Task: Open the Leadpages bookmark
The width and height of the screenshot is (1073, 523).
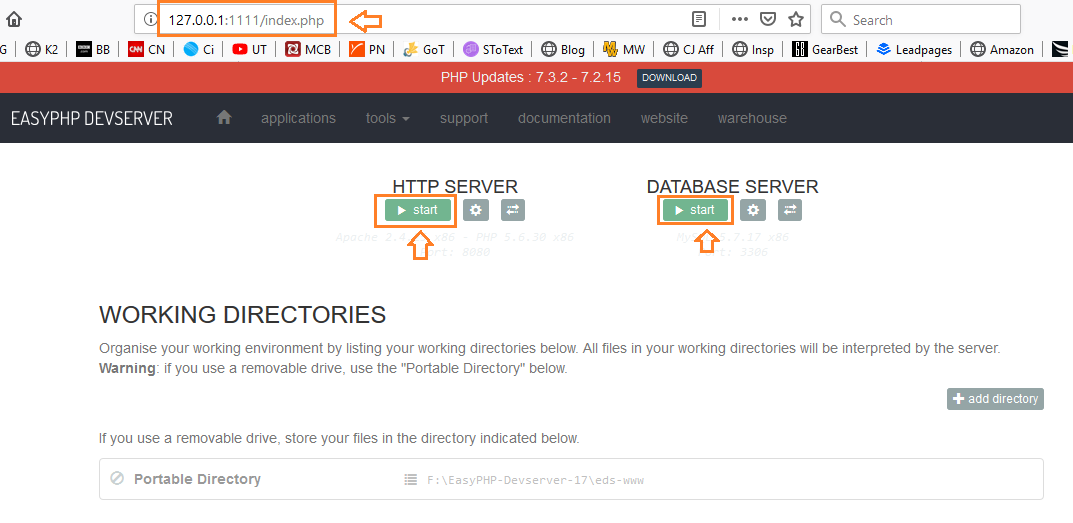Action: pos(915,49)
